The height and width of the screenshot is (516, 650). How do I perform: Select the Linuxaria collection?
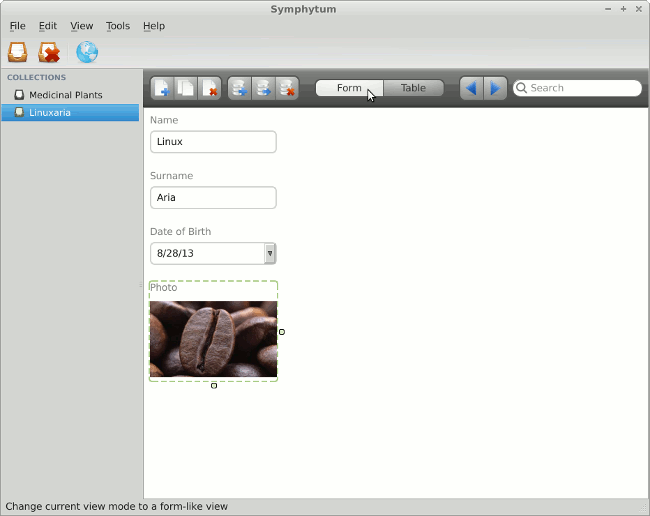point(70,112)
